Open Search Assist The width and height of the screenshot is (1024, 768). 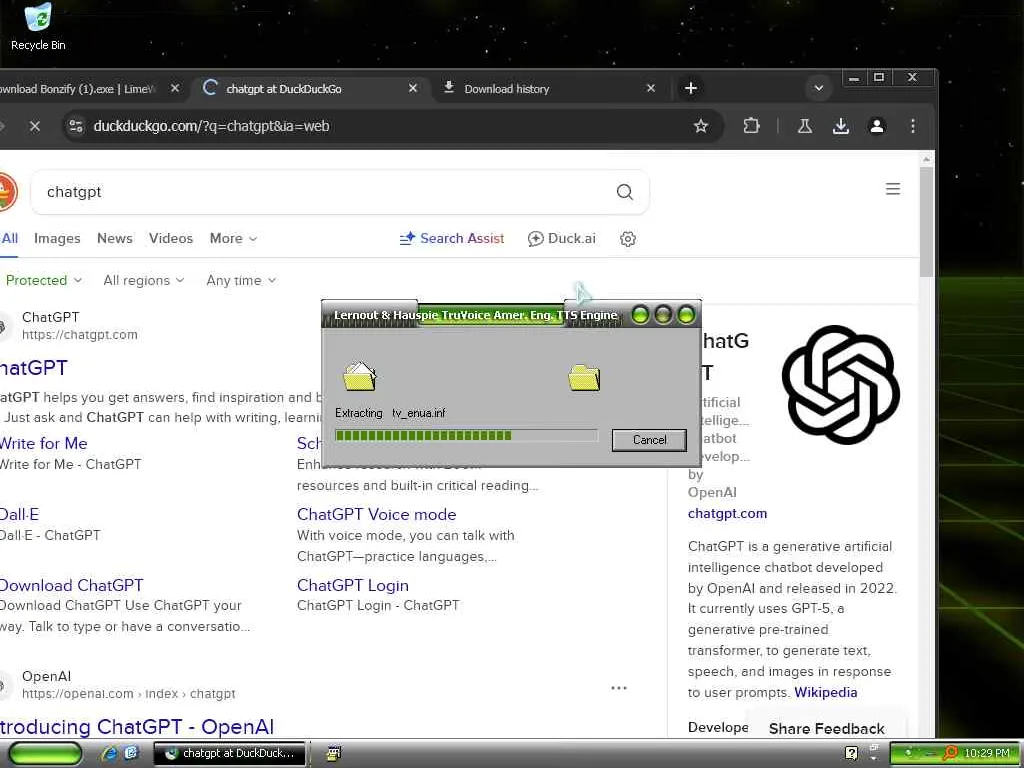(451, 239)
